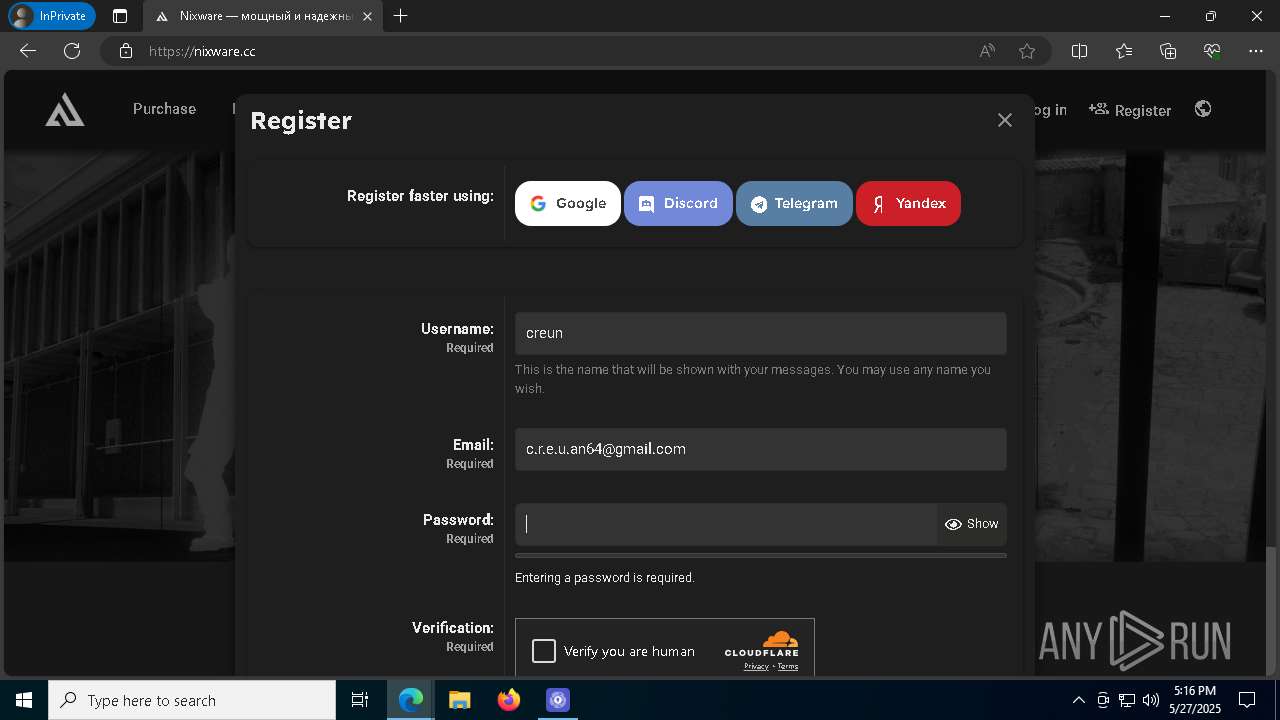Register using Yandex
The width and height of the screenshot is (1280, 720).
pos(908,203)
